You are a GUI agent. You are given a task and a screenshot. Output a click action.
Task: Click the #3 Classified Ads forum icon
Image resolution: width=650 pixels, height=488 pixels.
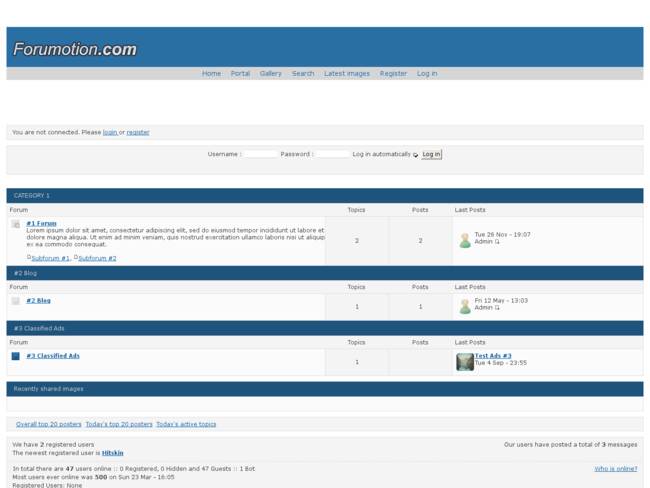click(x=16, y=356)
